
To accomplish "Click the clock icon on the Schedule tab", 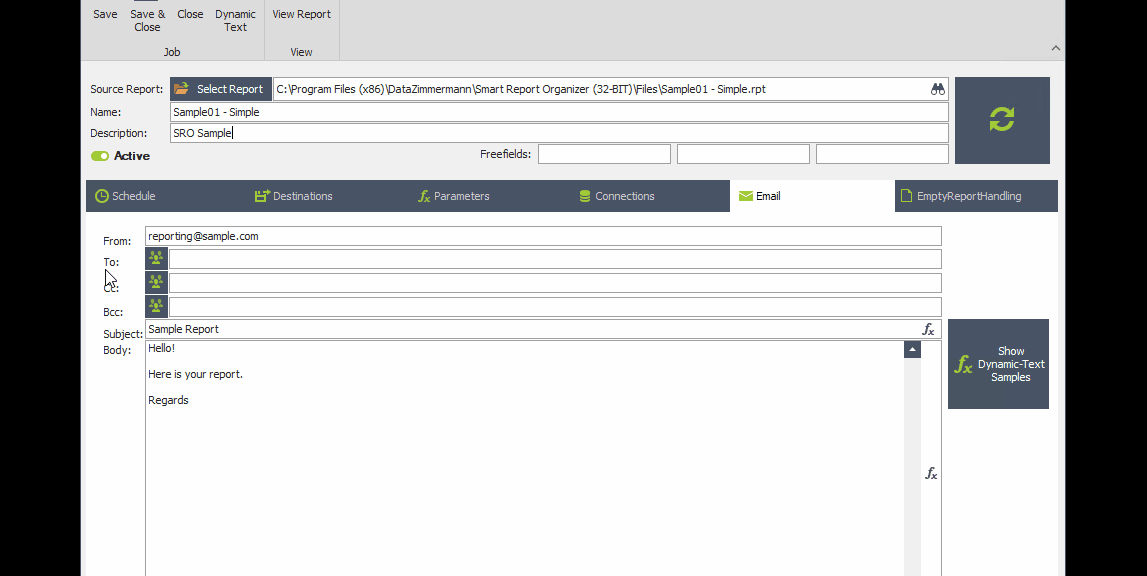I will point(101,195).
